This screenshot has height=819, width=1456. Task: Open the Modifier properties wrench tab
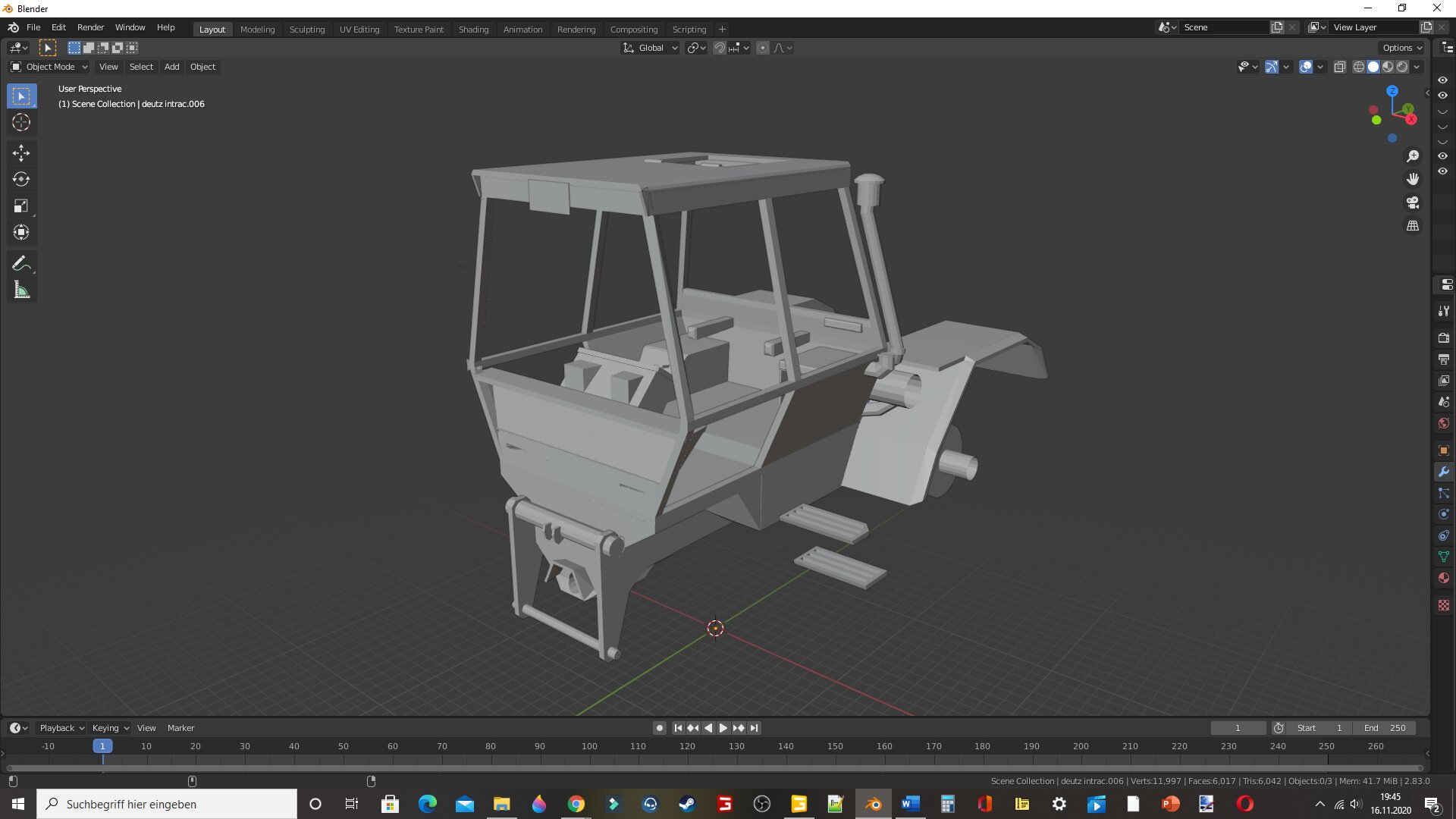(x=1444, y=472)
